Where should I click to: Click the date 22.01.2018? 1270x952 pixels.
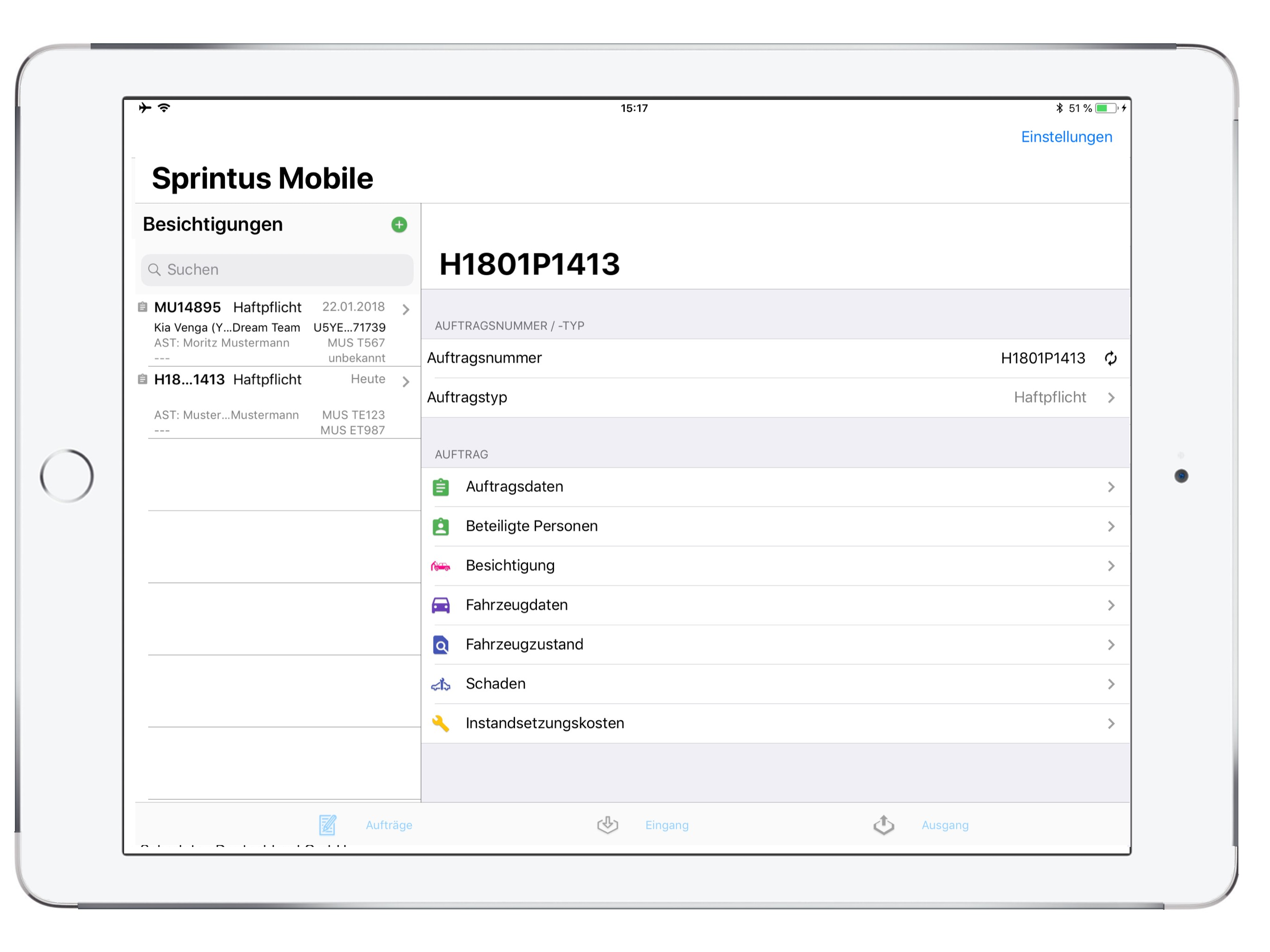pos(353,307)
